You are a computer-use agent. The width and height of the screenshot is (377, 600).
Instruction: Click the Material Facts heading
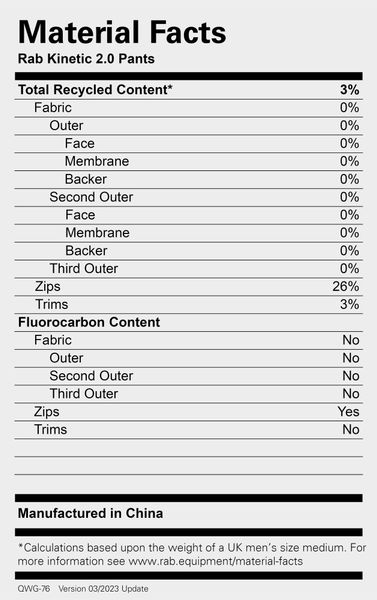[122, 32]
